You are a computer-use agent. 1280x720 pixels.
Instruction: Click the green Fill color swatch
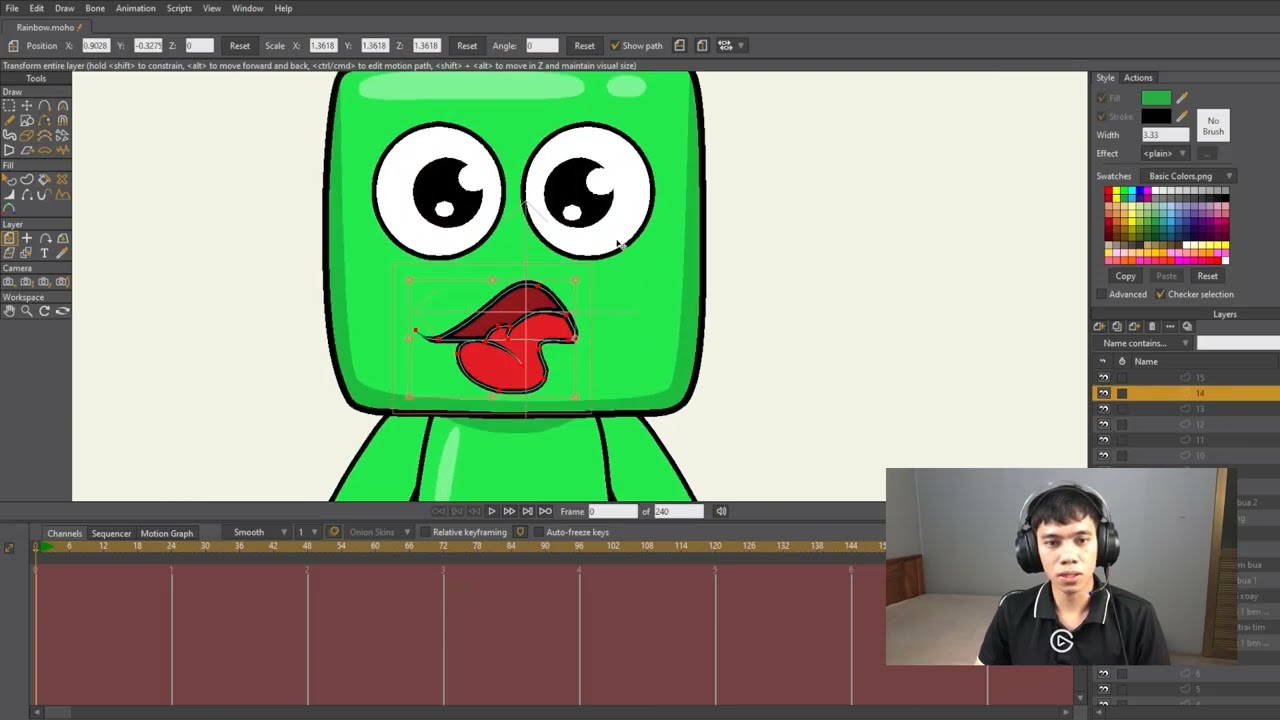point(1156,98)
